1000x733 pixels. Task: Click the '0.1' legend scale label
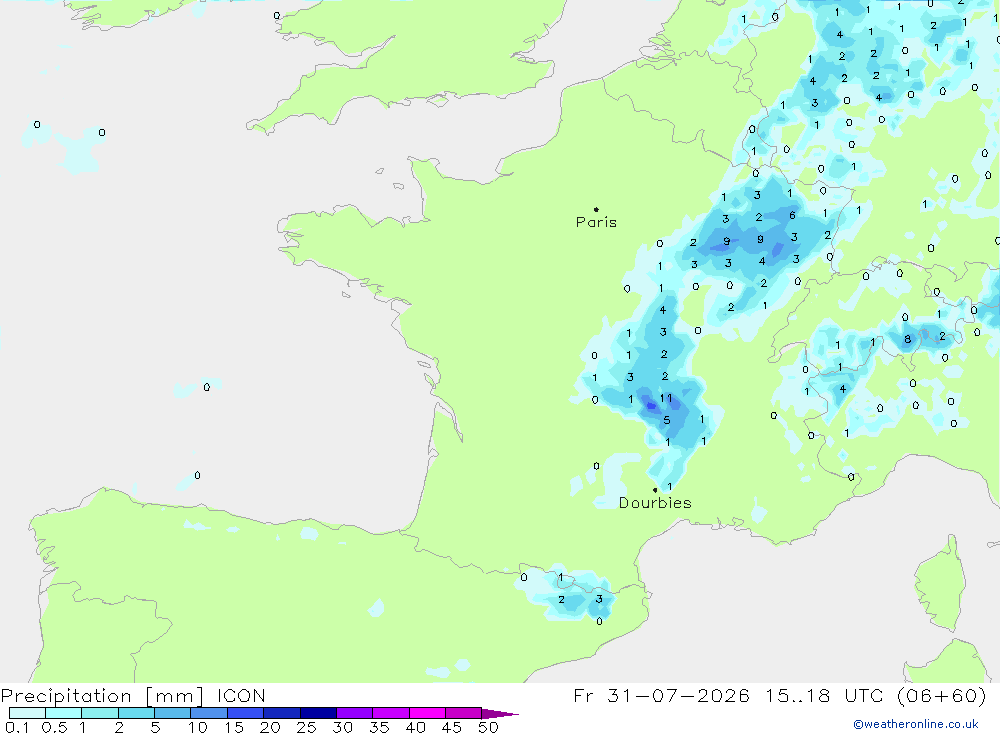pyautogui.click(x=17, y=727)
